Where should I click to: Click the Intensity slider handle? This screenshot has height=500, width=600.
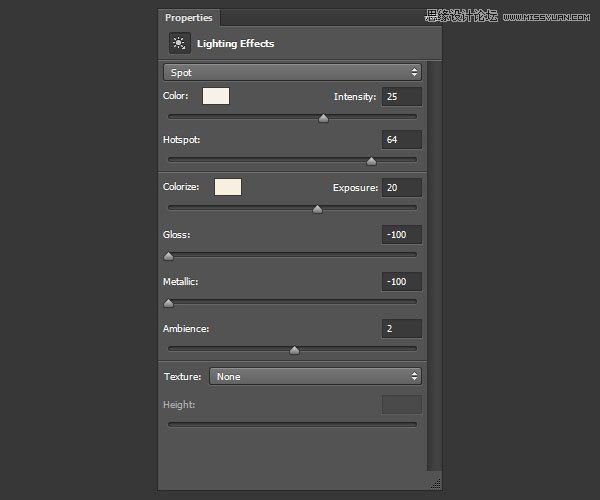(x=323, y=118)
